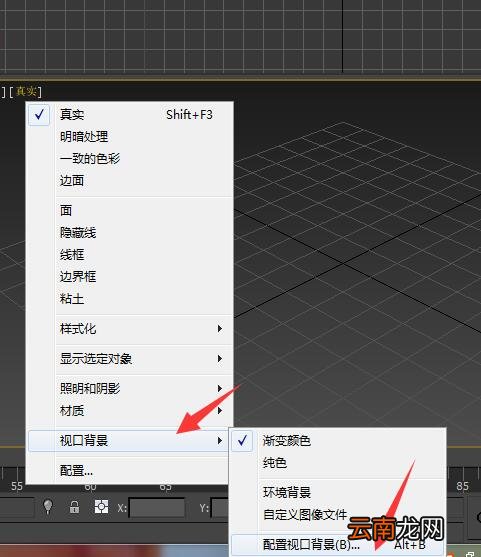
Task: Expand the 材质 submenu
Action: pyautogui.click(x=131, y=411)
